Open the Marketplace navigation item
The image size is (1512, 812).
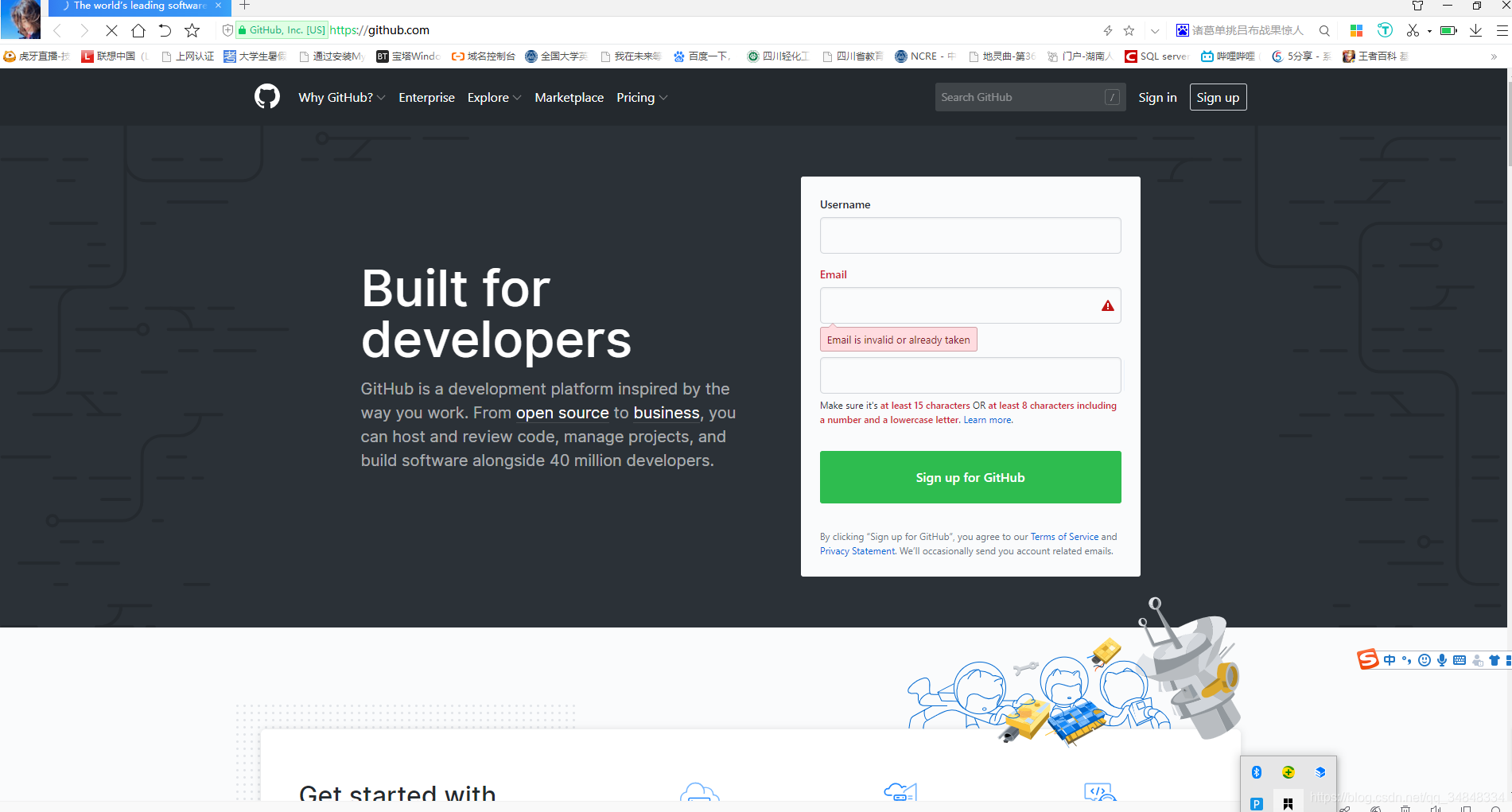coord(569,97)
